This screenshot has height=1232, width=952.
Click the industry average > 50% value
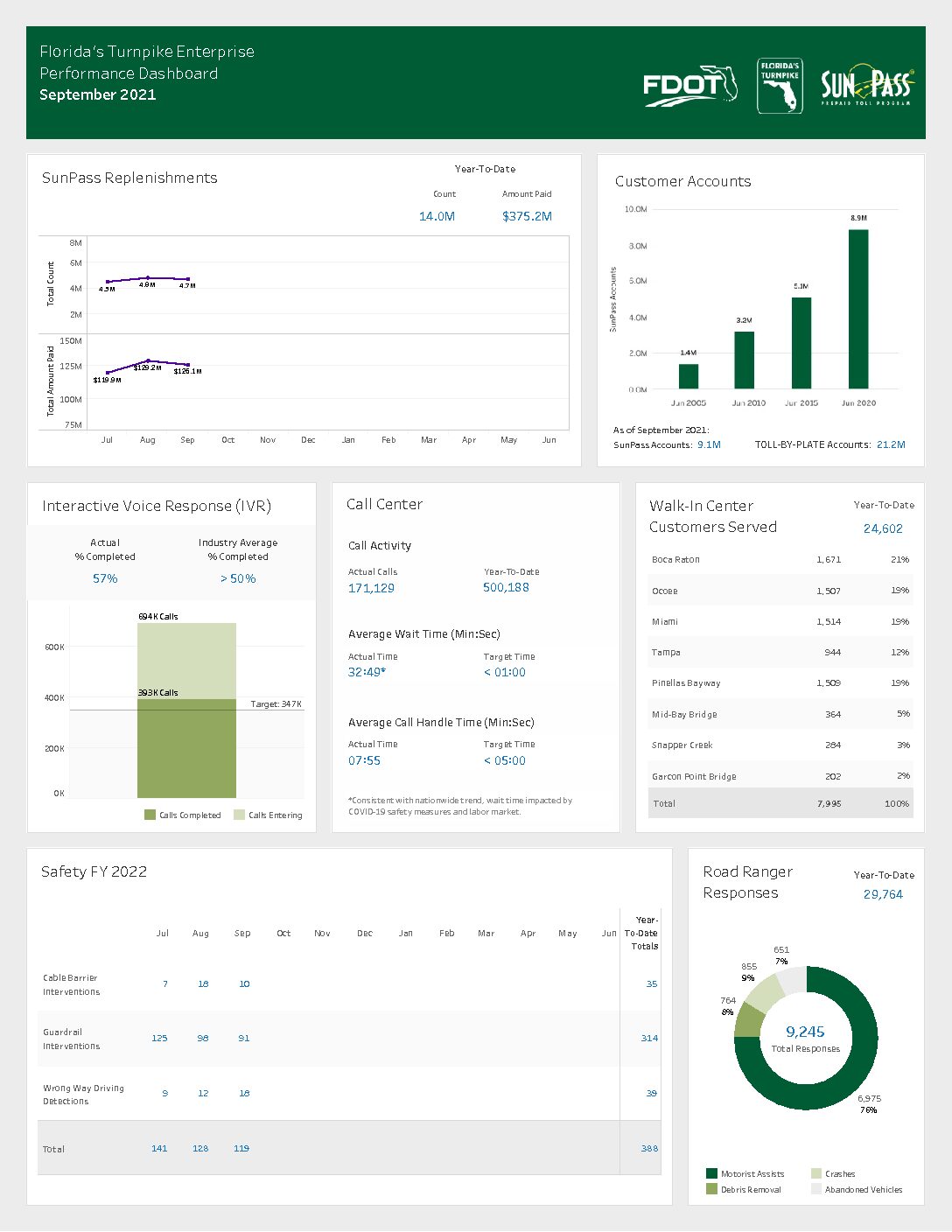point(238,578)
